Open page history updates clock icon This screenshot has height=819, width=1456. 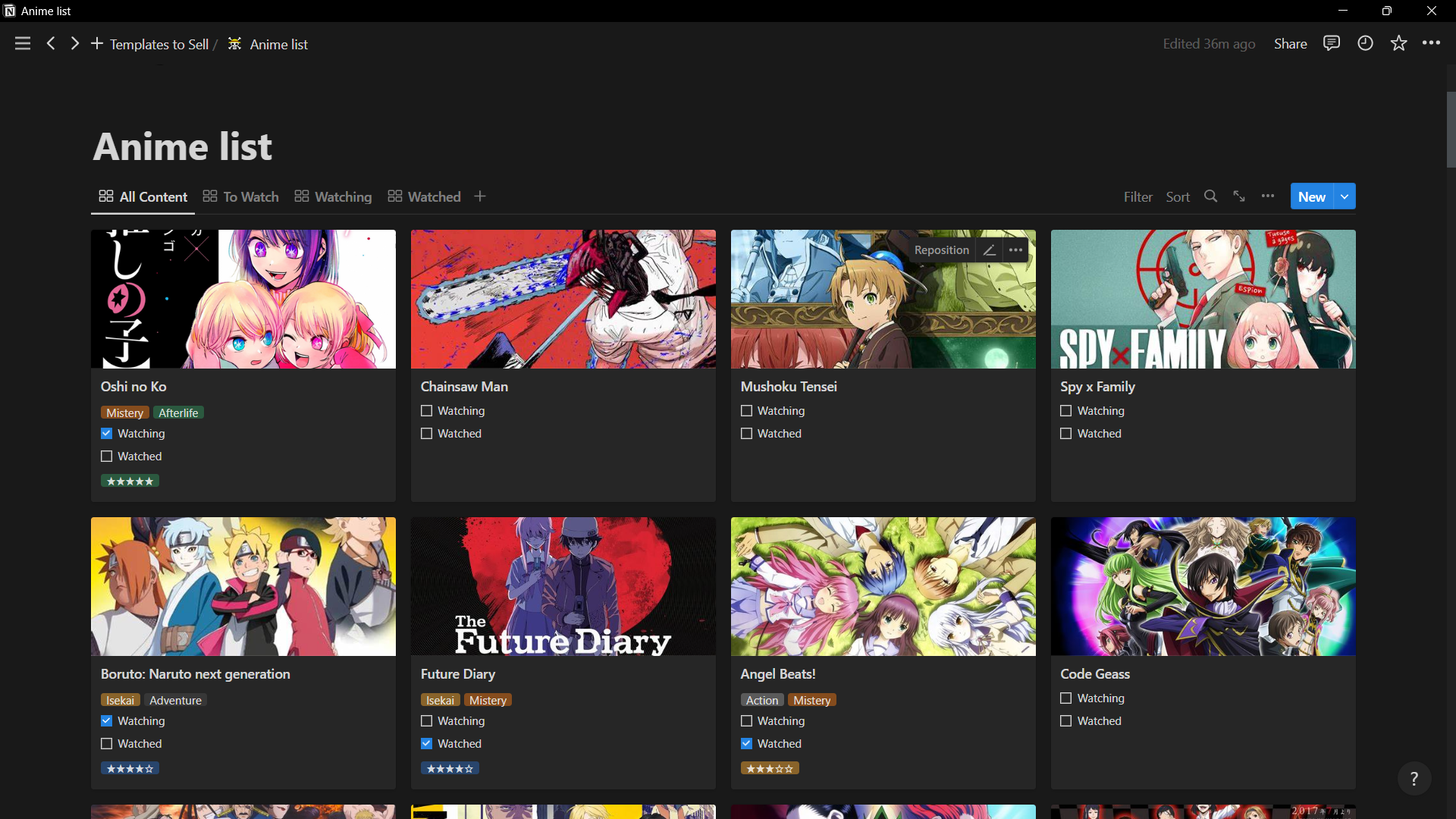tap(1365, 44)
